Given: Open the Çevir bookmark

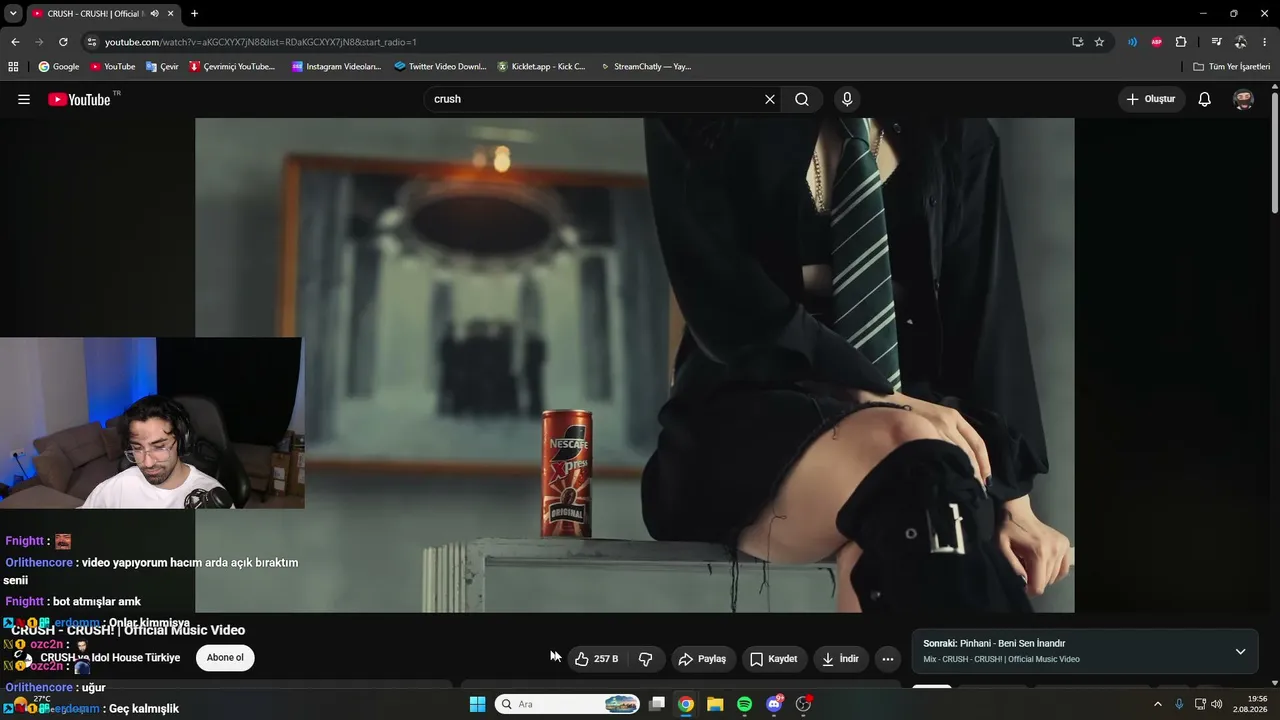Looking at the screenshot, I should click(x=162, y=67).
